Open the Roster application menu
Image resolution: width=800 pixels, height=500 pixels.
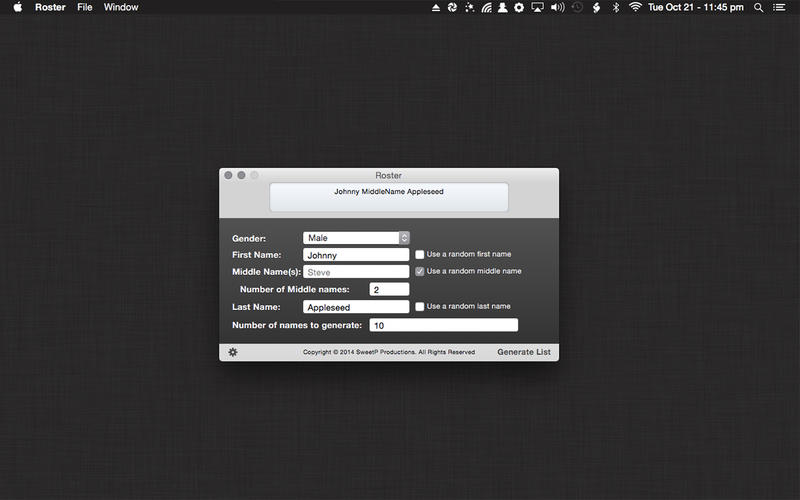coord(50,7)
